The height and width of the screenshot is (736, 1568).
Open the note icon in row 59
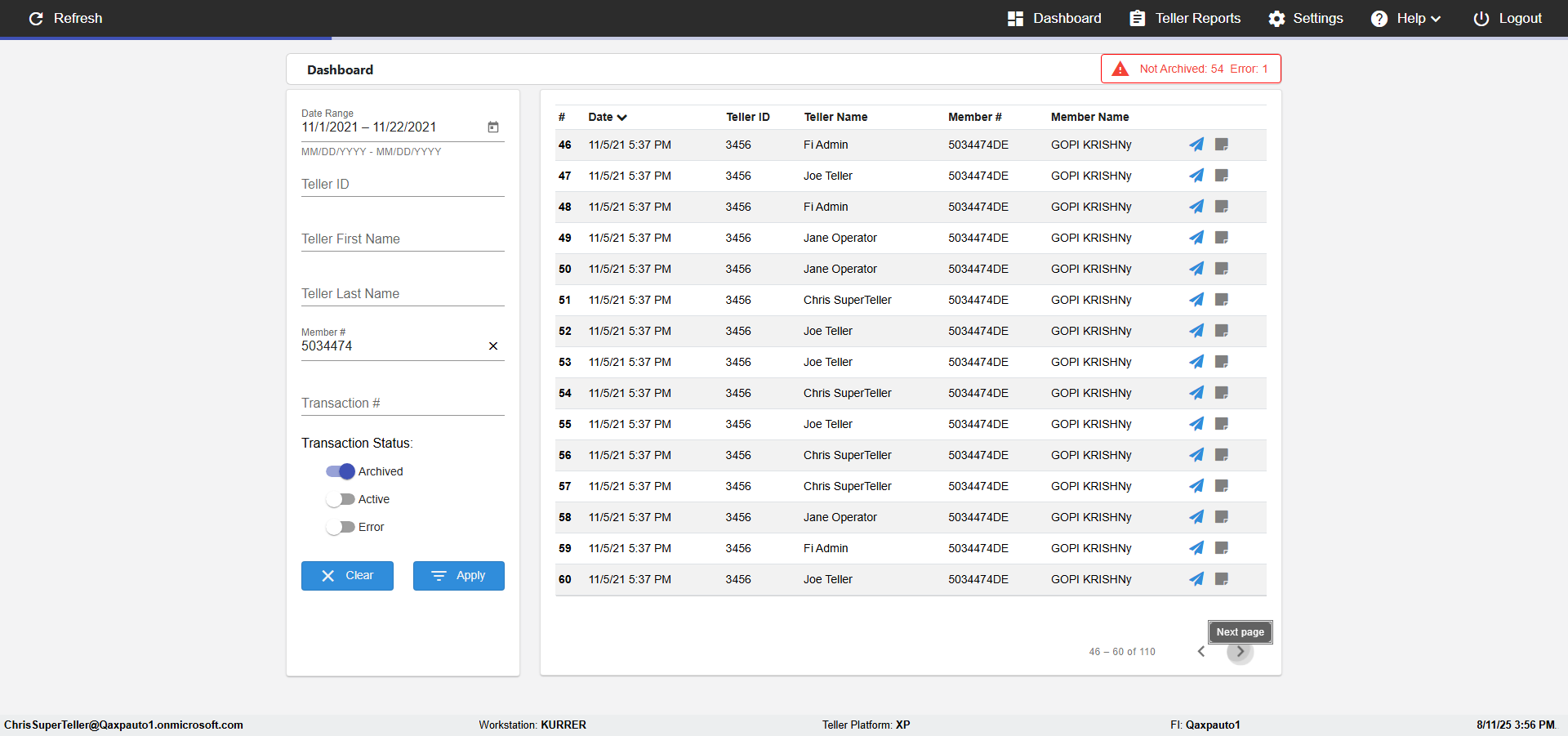(1222, 548)
